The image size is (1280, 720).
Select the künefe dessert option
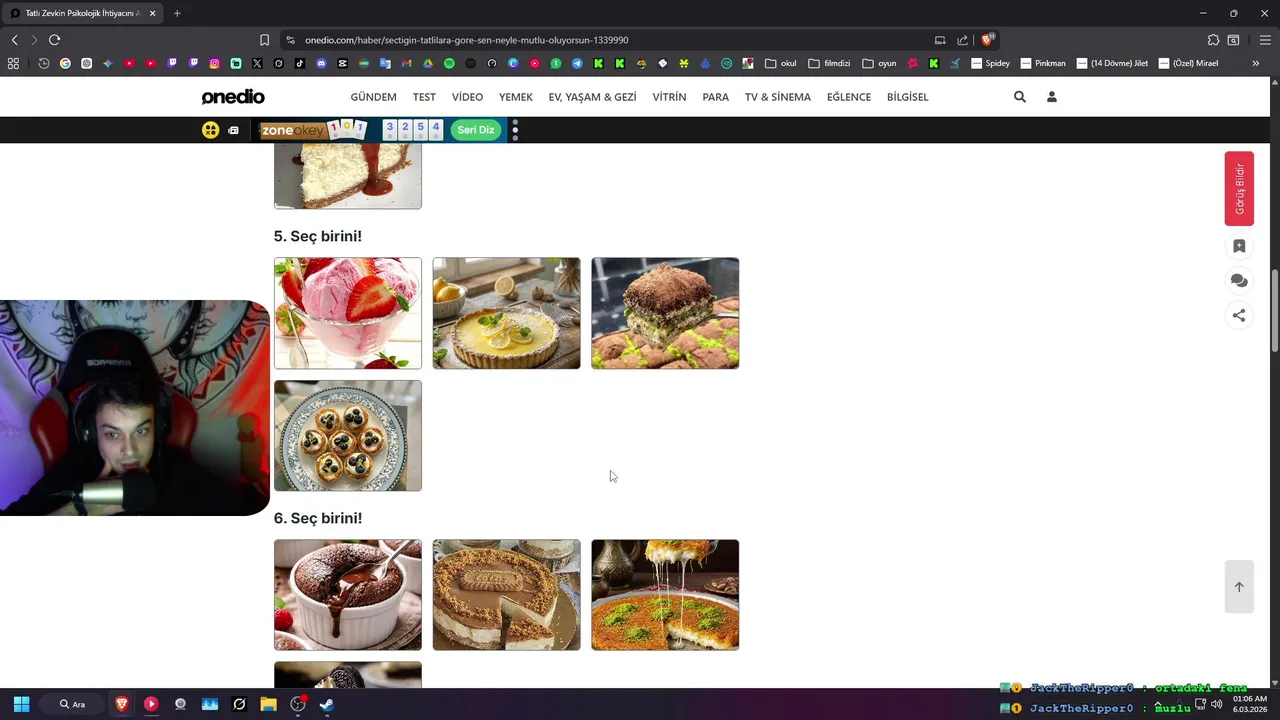[665, 595]
